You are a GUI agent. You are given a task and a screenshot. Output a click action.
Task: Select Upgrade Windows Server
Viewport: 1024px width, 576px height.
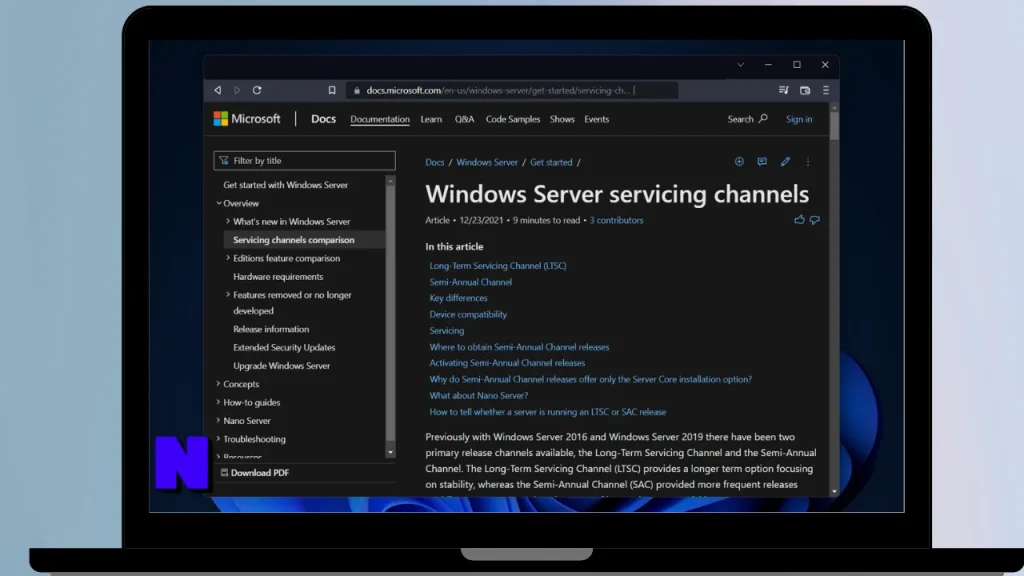tap(281, 366)
